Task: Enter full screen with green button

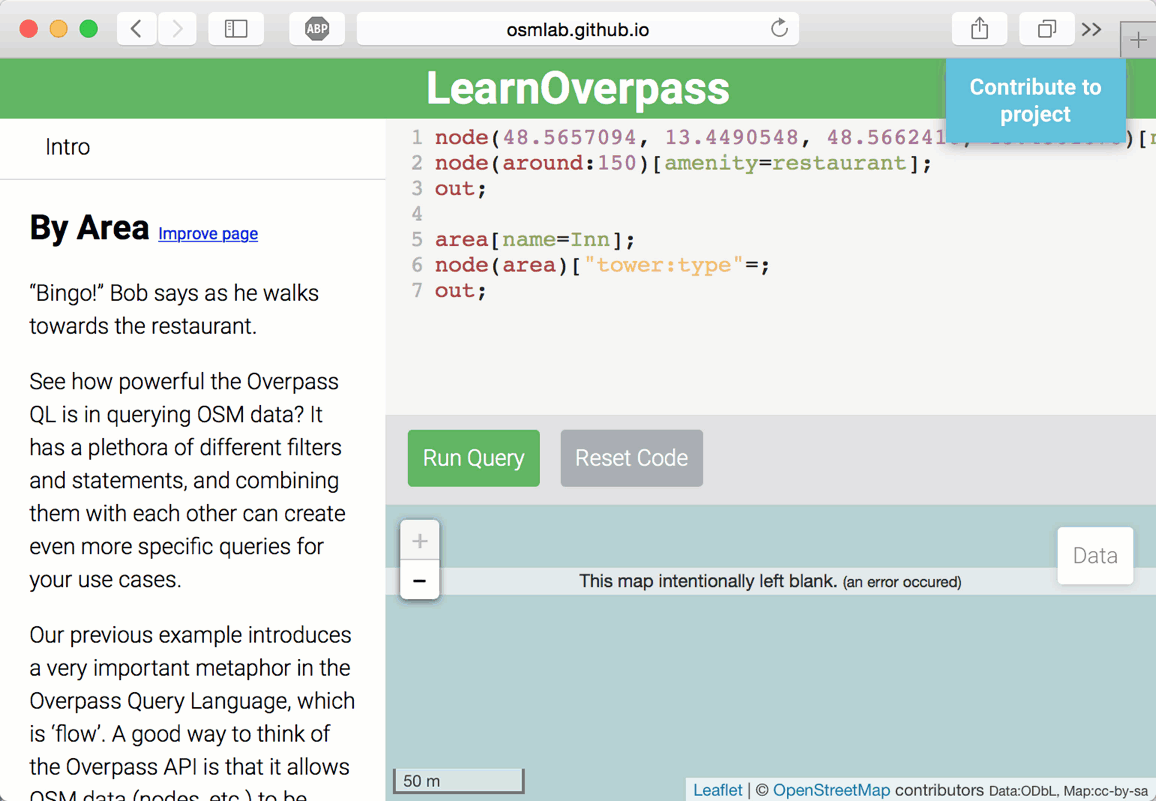Action: pyautogui.click(x=88, y=29)
